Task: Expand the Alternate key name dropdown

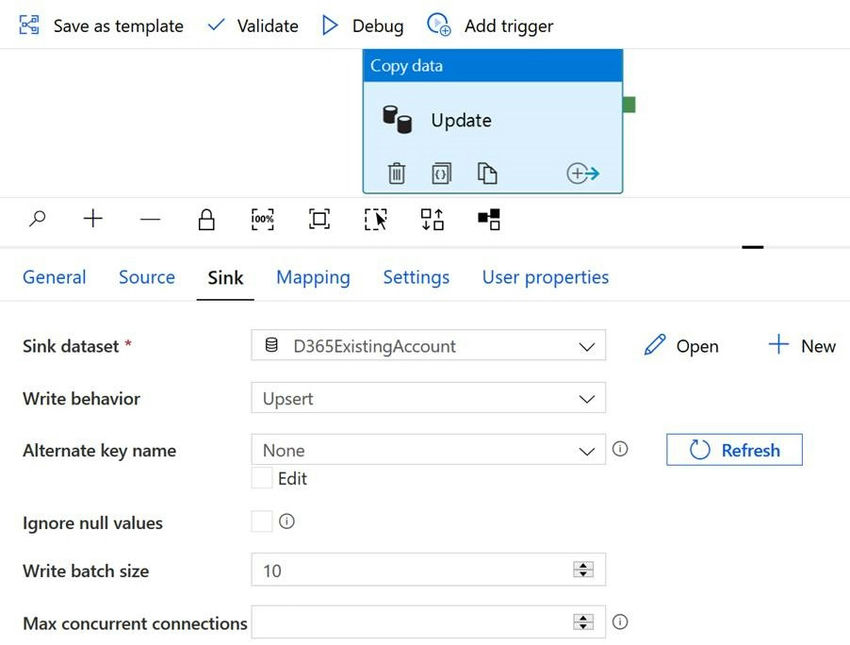Action: (x=586, y=451)
